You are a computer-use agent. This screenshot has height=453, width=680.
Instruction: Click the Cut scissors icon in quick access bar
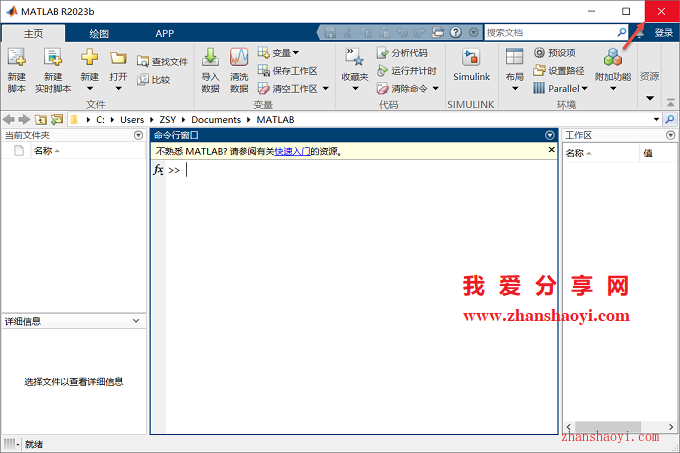348,33
